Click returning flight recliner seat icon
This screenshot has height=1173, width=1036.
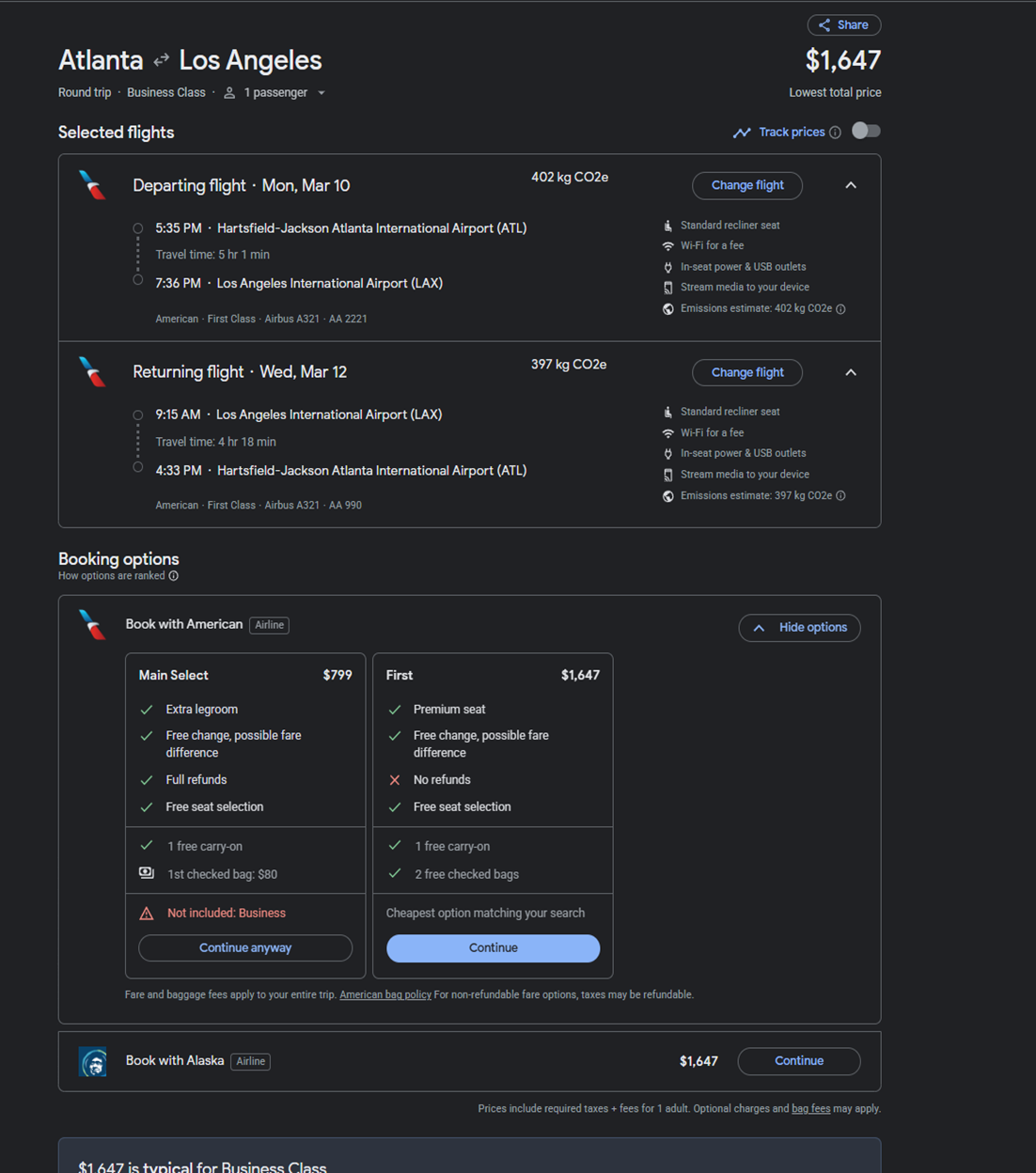tap(668, 412)
